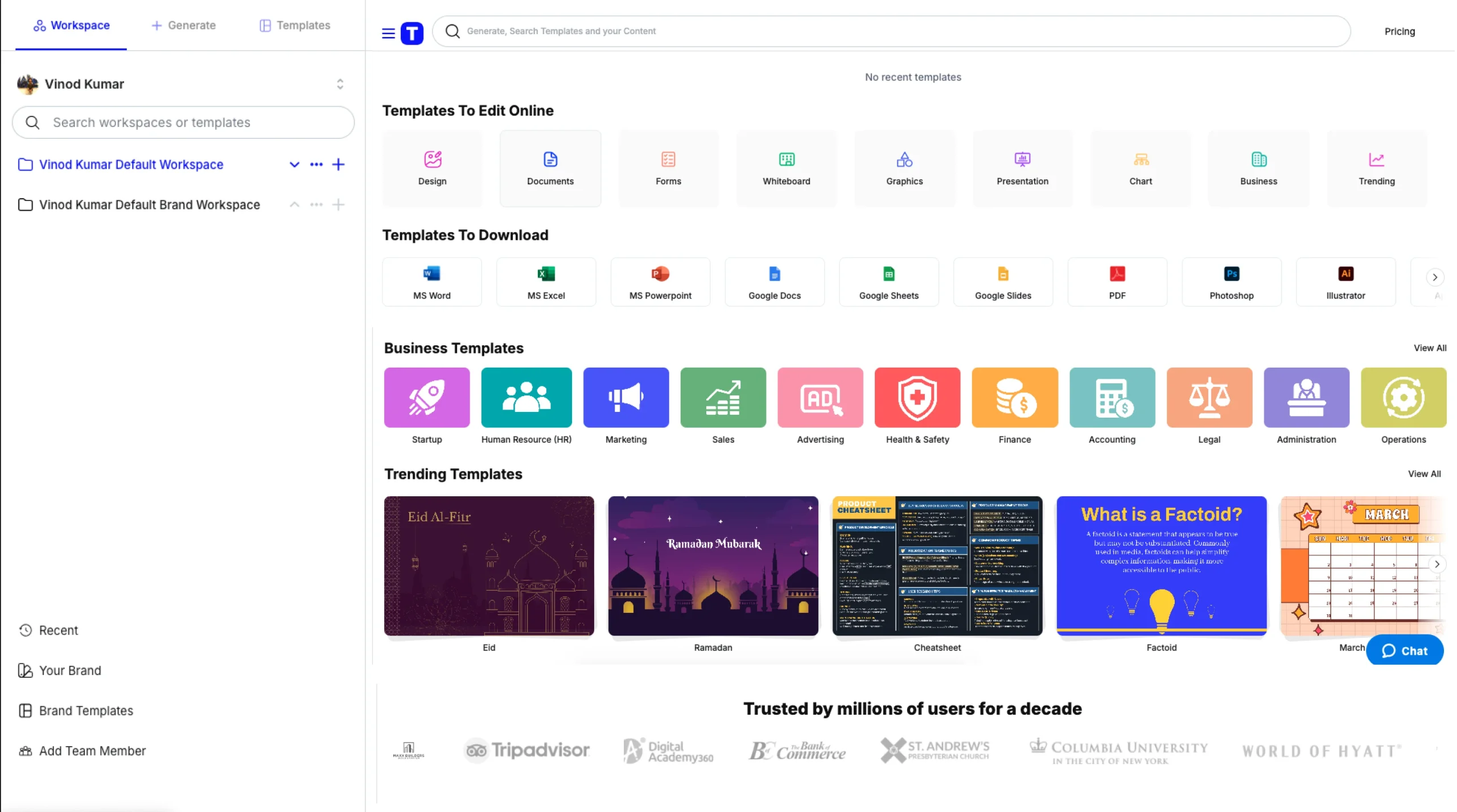Open the Ramadan Mubarak template thumbnail
This screenshot has width=1457, height=812.
click(x=713, y=566)
